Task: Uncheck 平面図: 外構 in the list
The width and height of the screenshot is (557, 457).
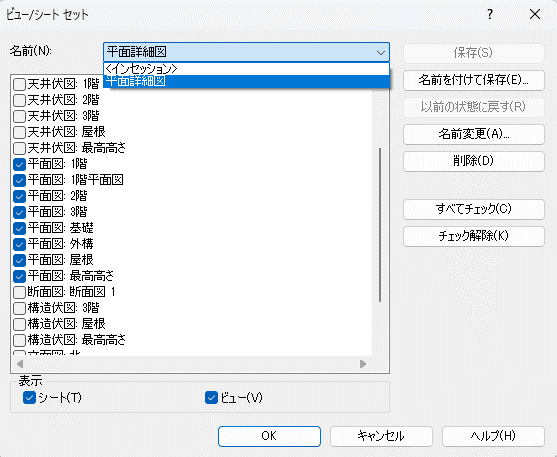Action: click(19, 244)
